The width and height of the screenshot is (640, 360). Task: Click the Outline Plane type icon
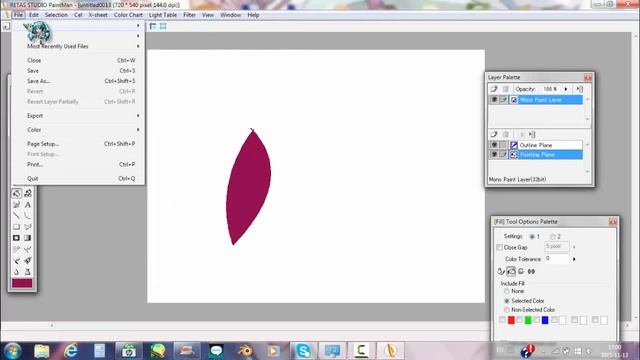point(514,145)
